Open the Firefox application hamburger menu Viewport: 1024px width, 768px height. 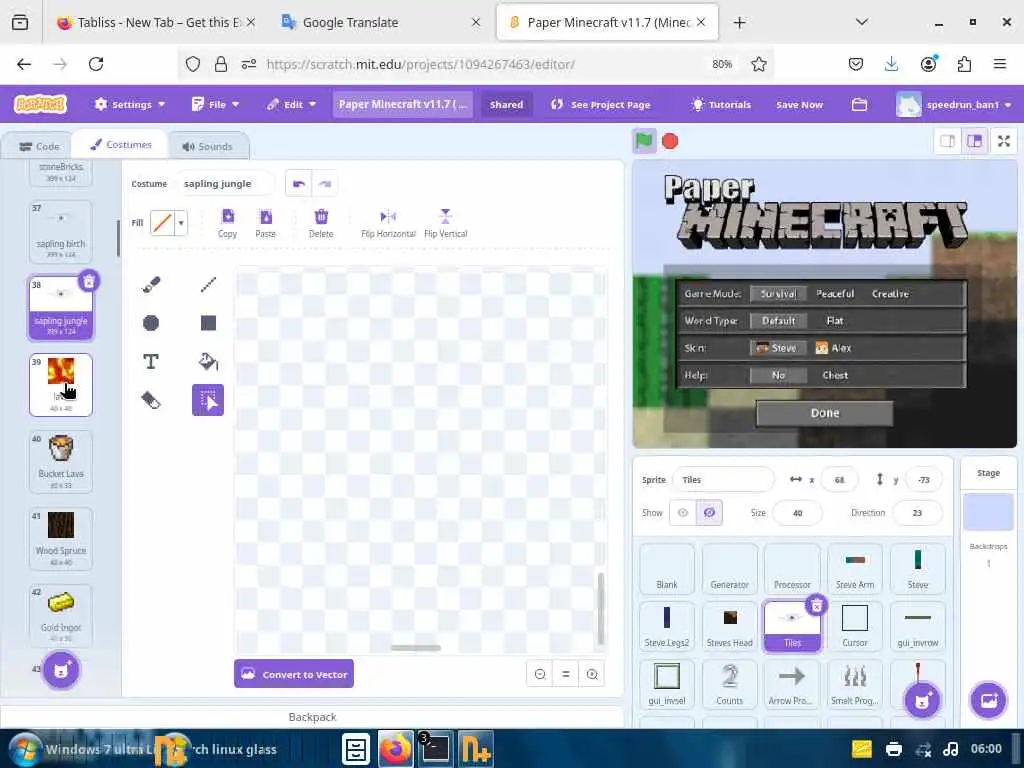[x=999, y=64]
